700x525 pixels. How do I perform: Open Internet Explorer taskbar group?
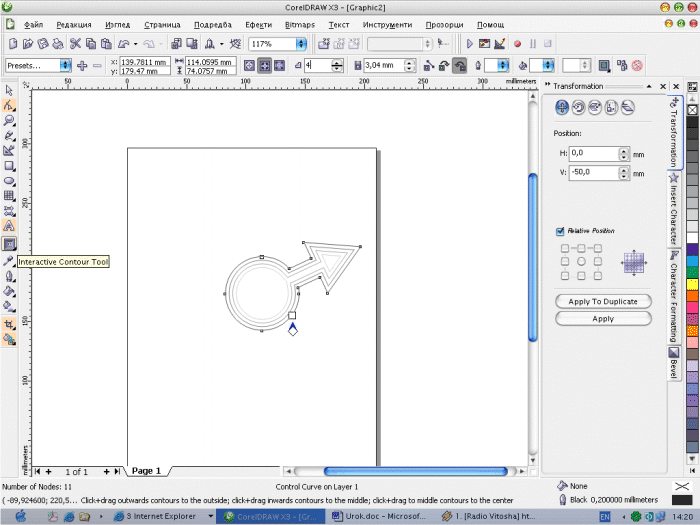coord(162,516)
